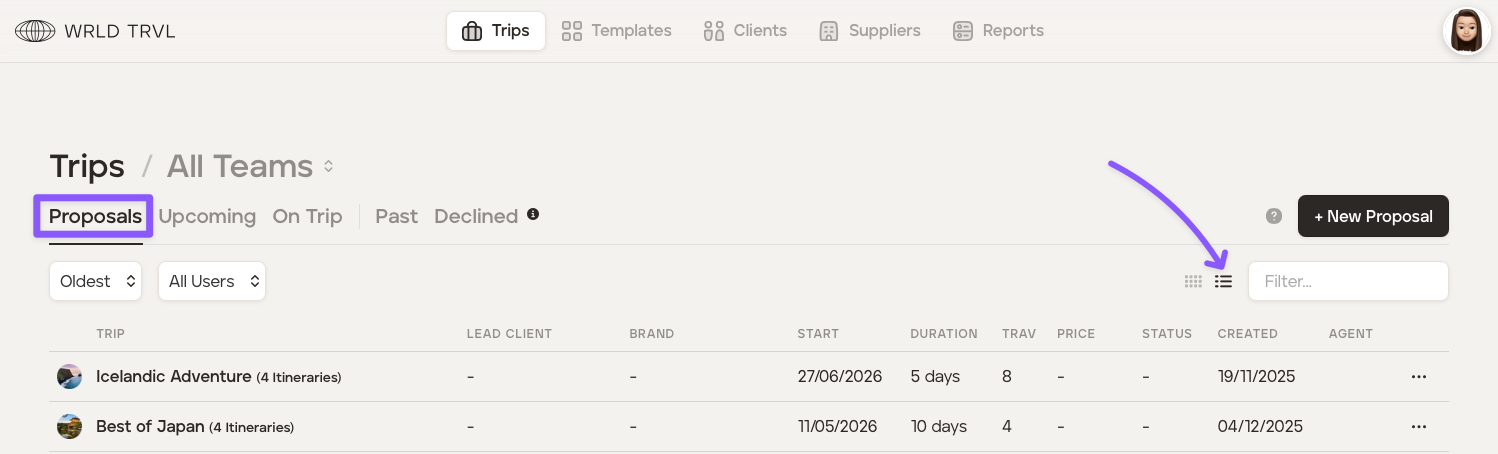This screenshot has width=1498, height=454.
Task: Navigate to the Suppliers section
Action: (x=869, y=31)
